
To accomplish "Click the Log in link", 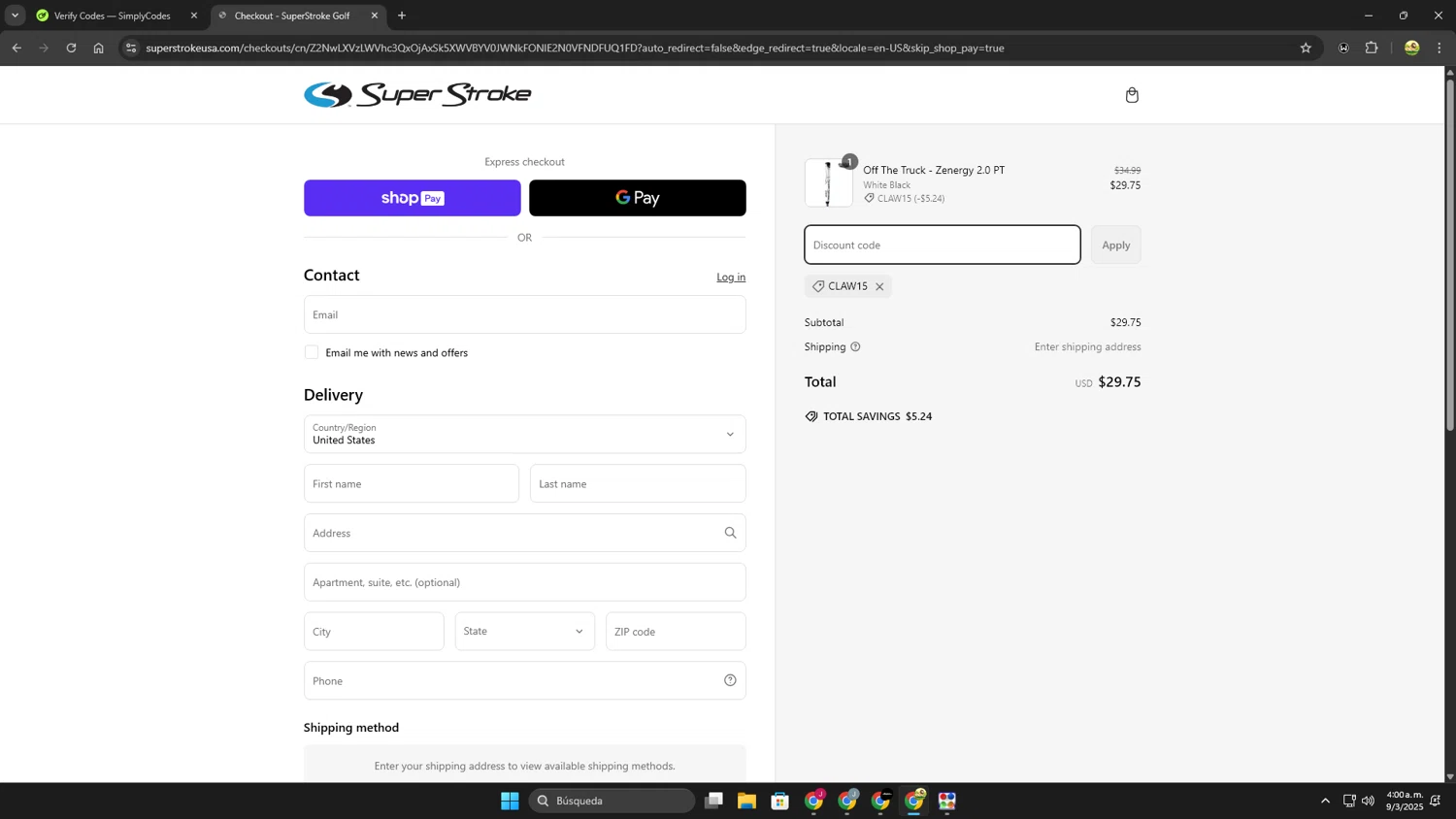I will (x=731, y=278).
